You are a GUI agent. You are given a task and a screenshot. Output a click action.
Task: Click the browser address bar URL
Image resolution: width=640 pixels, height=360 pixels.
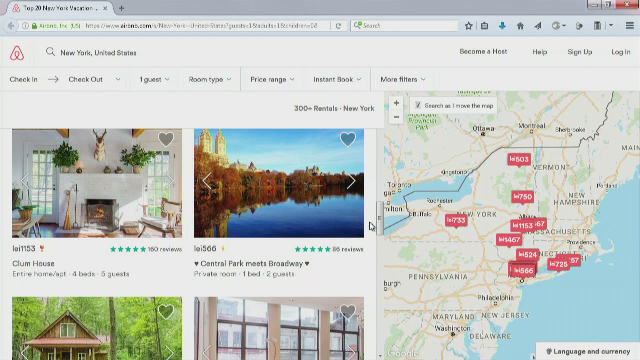pos(201,25)
